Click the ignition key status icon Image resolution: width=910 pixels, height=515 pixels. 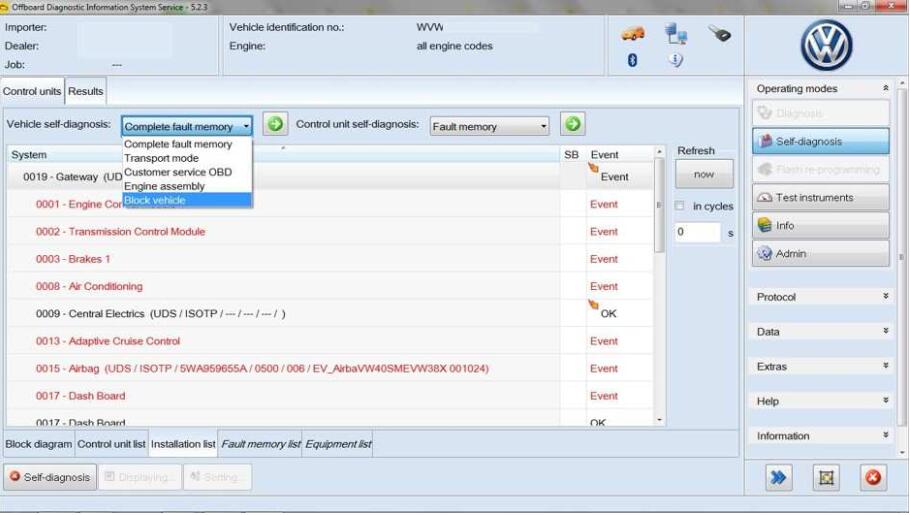tap(719, 34)
